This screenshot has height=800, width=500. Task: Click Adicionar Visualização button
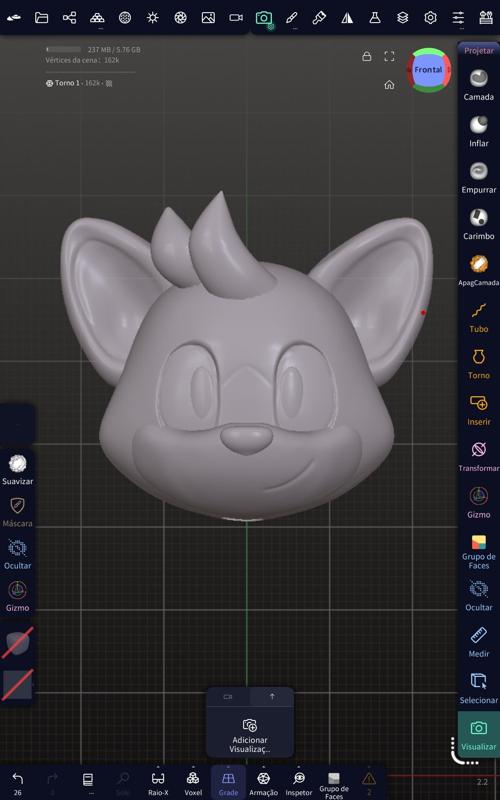pyautogui.click(x=250, y=735)
